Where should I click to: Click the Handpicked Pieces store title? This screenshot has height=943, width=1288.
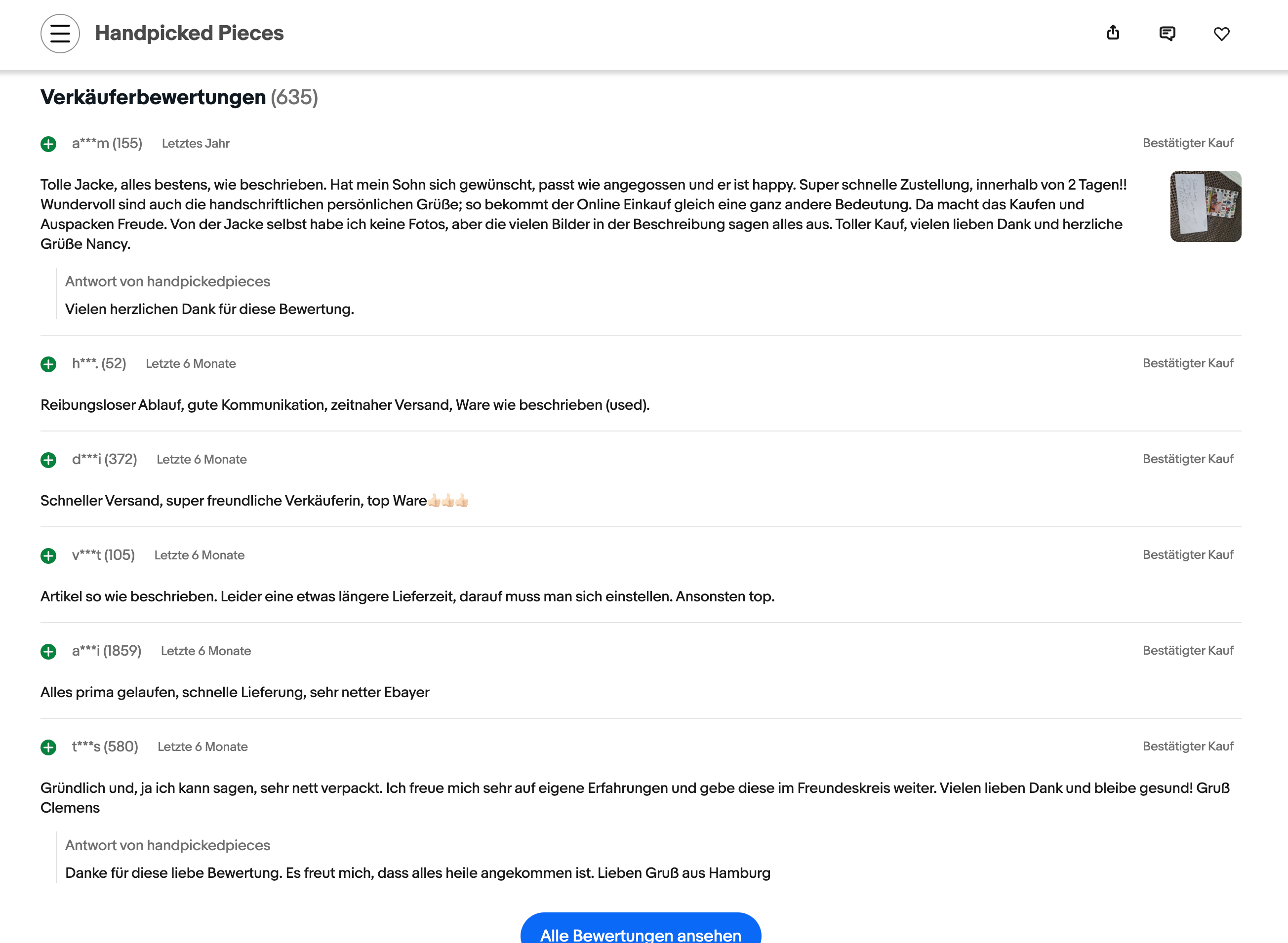pyautogui.click(x=189, y=33)
